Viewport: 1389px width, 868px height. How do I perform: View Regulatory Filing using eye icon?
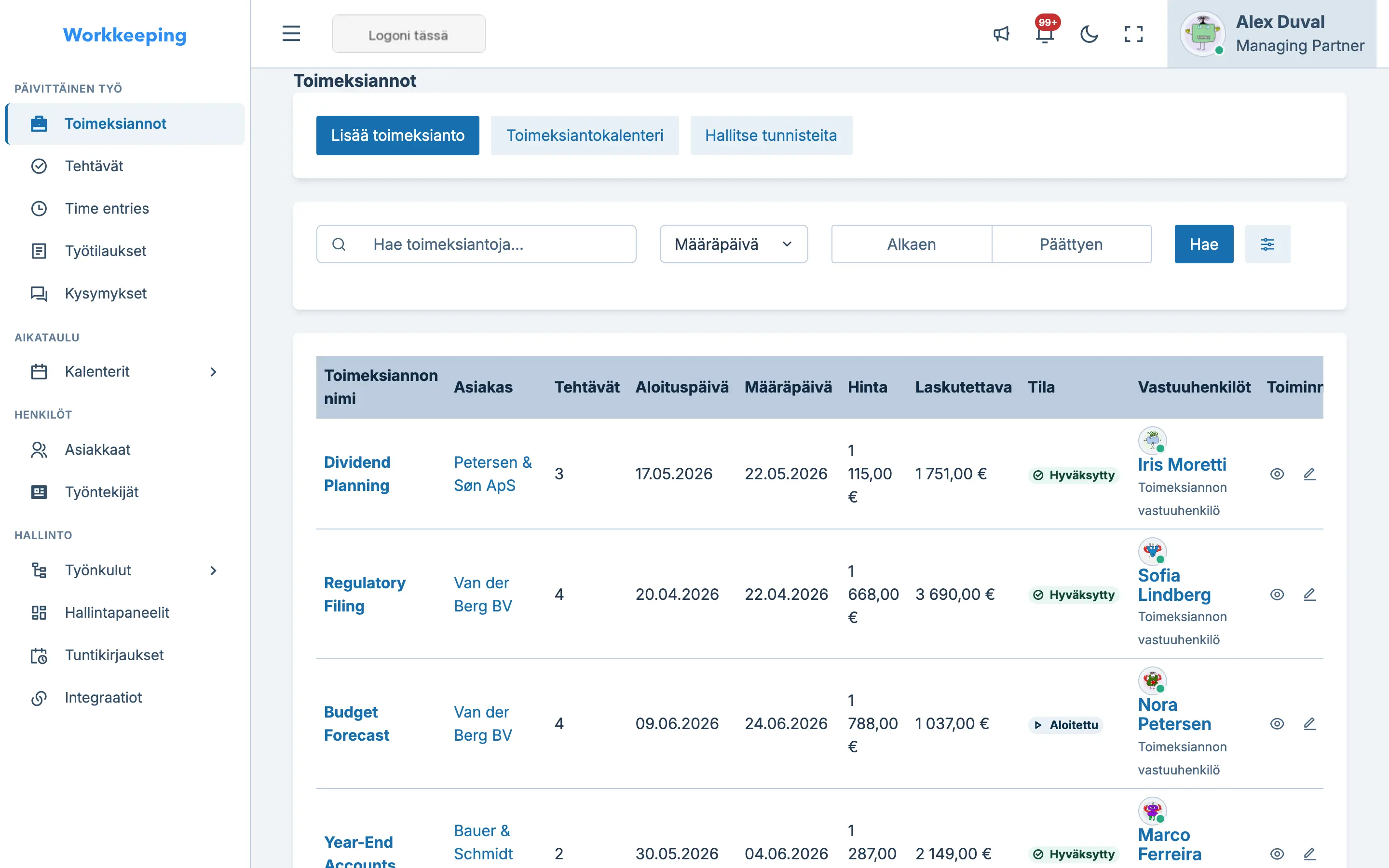pyautogui.click(x=1277, y=594)
